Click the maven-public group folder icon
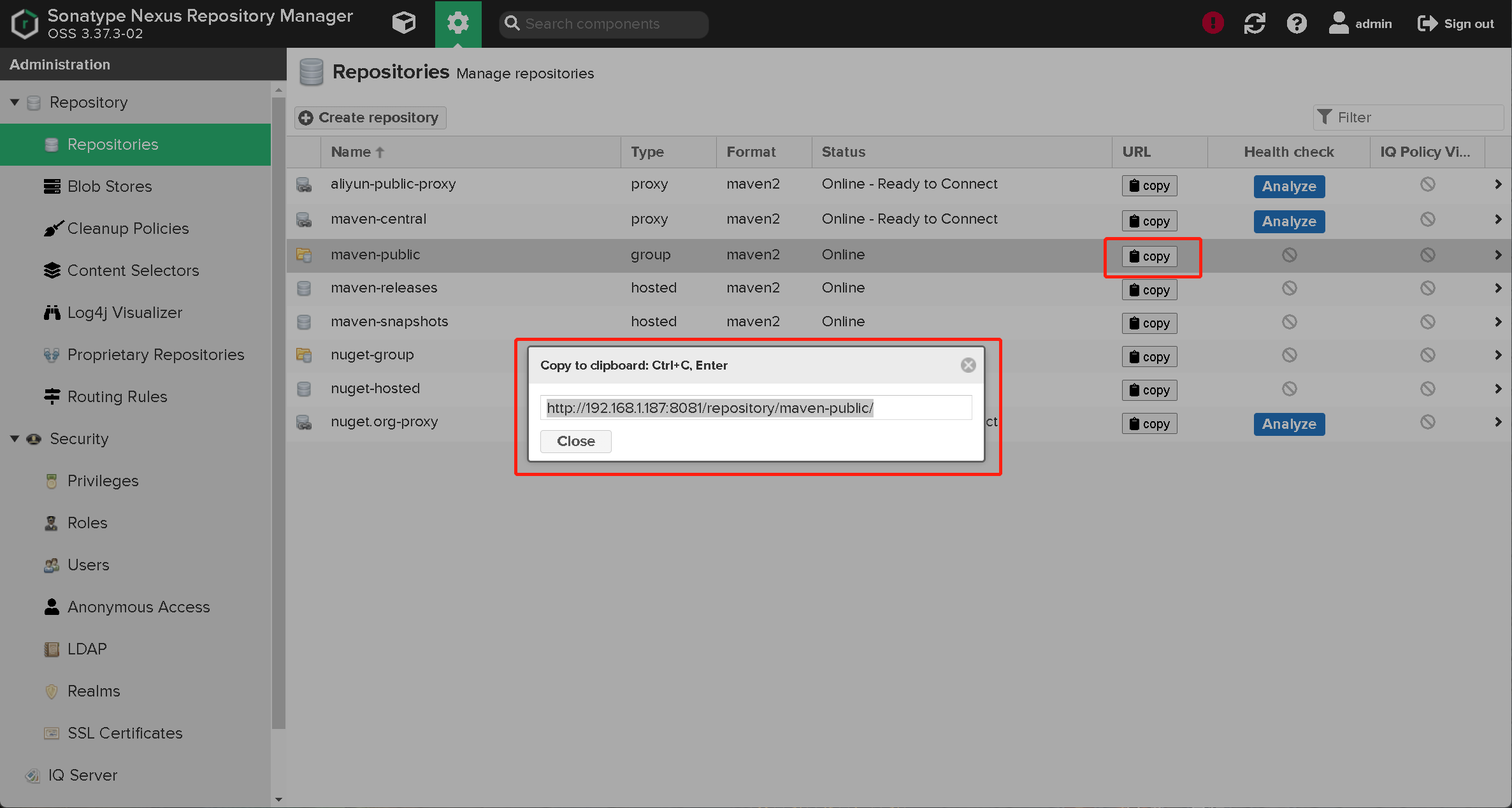The image size is (1512, 808). (x=304, y=255)
